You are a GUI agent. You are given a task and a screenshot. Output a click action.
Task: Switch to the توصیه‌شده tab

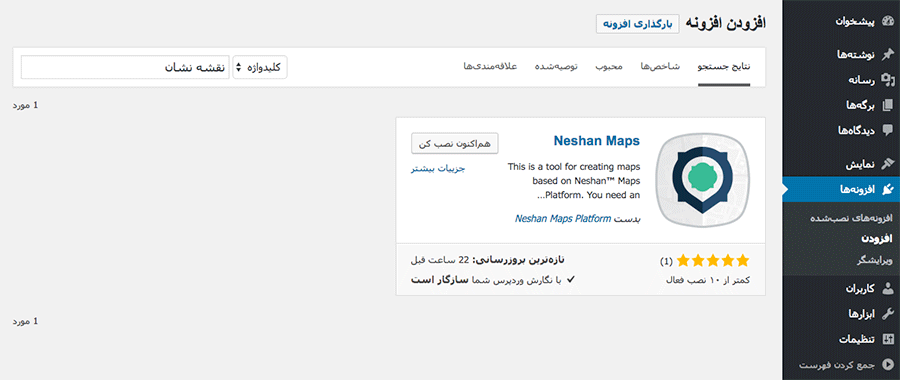(x=556, y=67)
